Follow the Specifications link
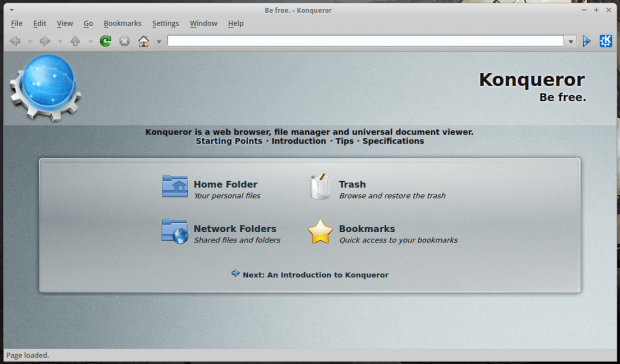Screen dimensions: 620x364 click(393, 141)
